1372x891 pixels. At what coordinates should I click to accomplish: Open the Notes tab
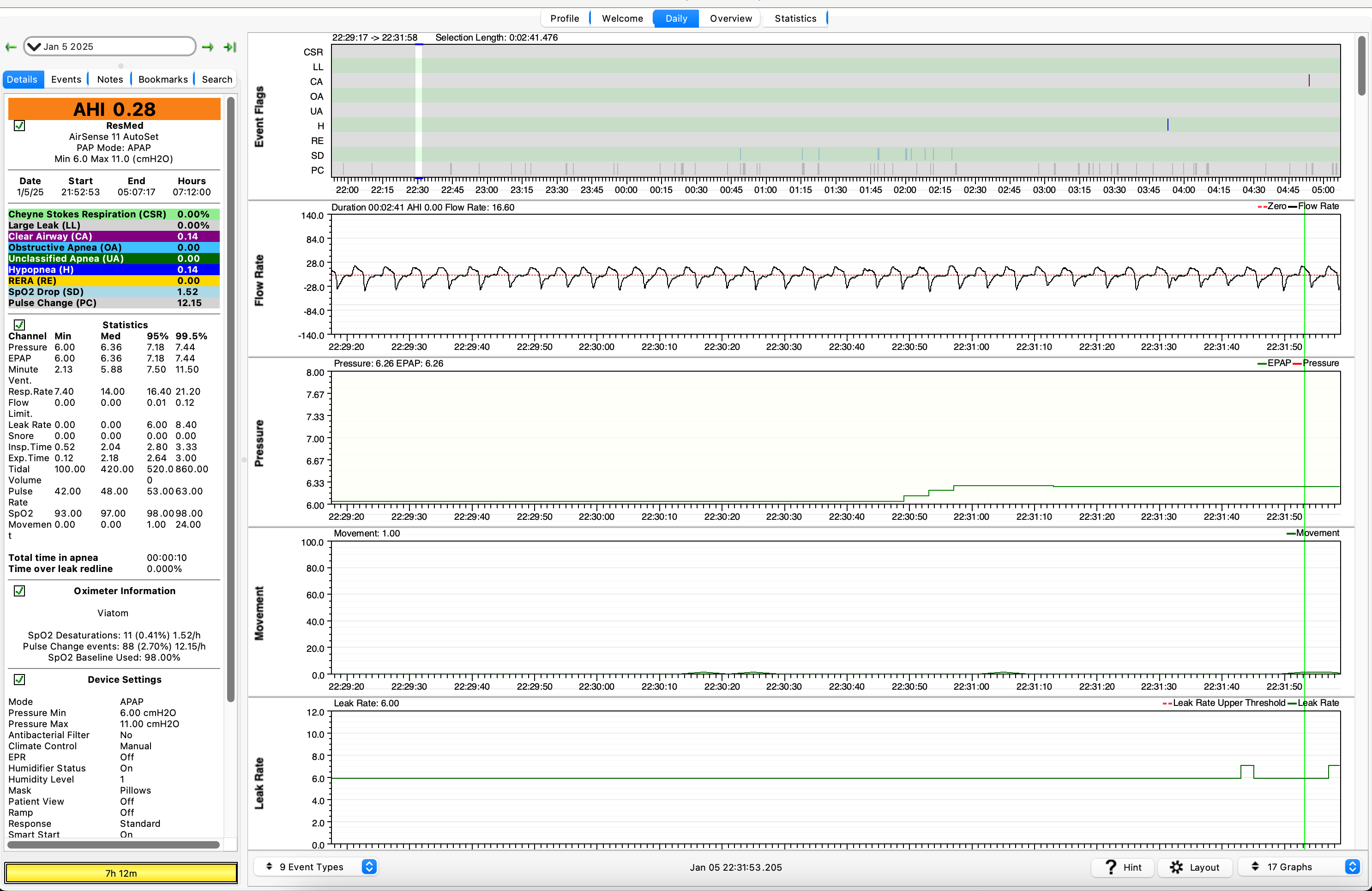coord(110,79)
